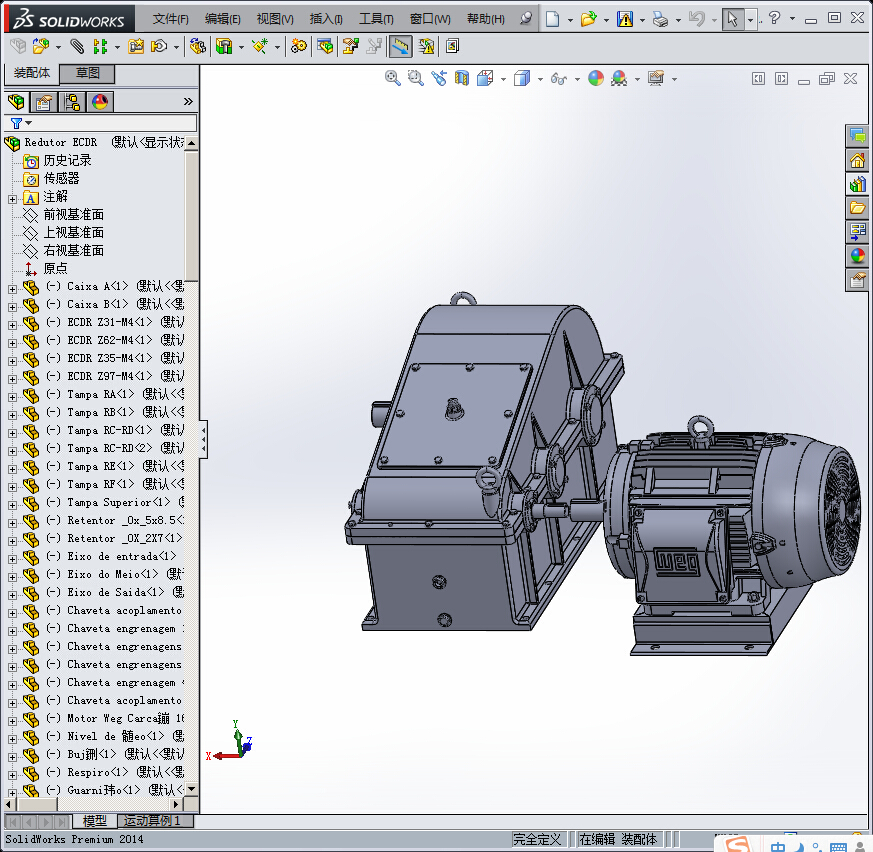This screenshot has height=852, width=873.
Task: Open the display style dropdown arrow
Action: point(540,79)
